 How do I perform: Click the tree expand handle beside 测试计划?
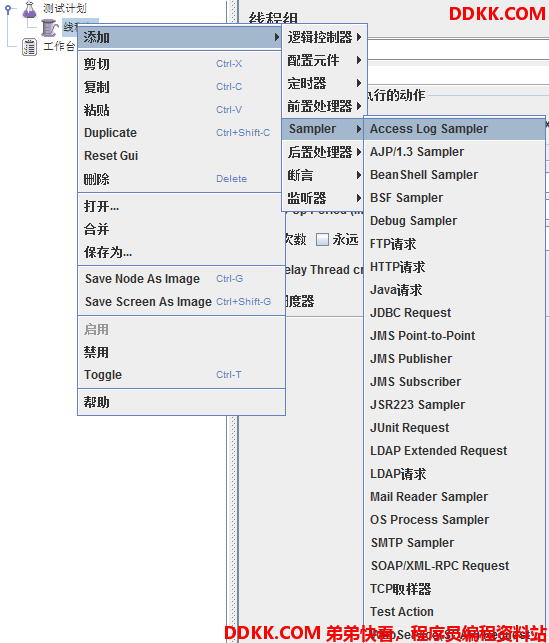[8, 8]
